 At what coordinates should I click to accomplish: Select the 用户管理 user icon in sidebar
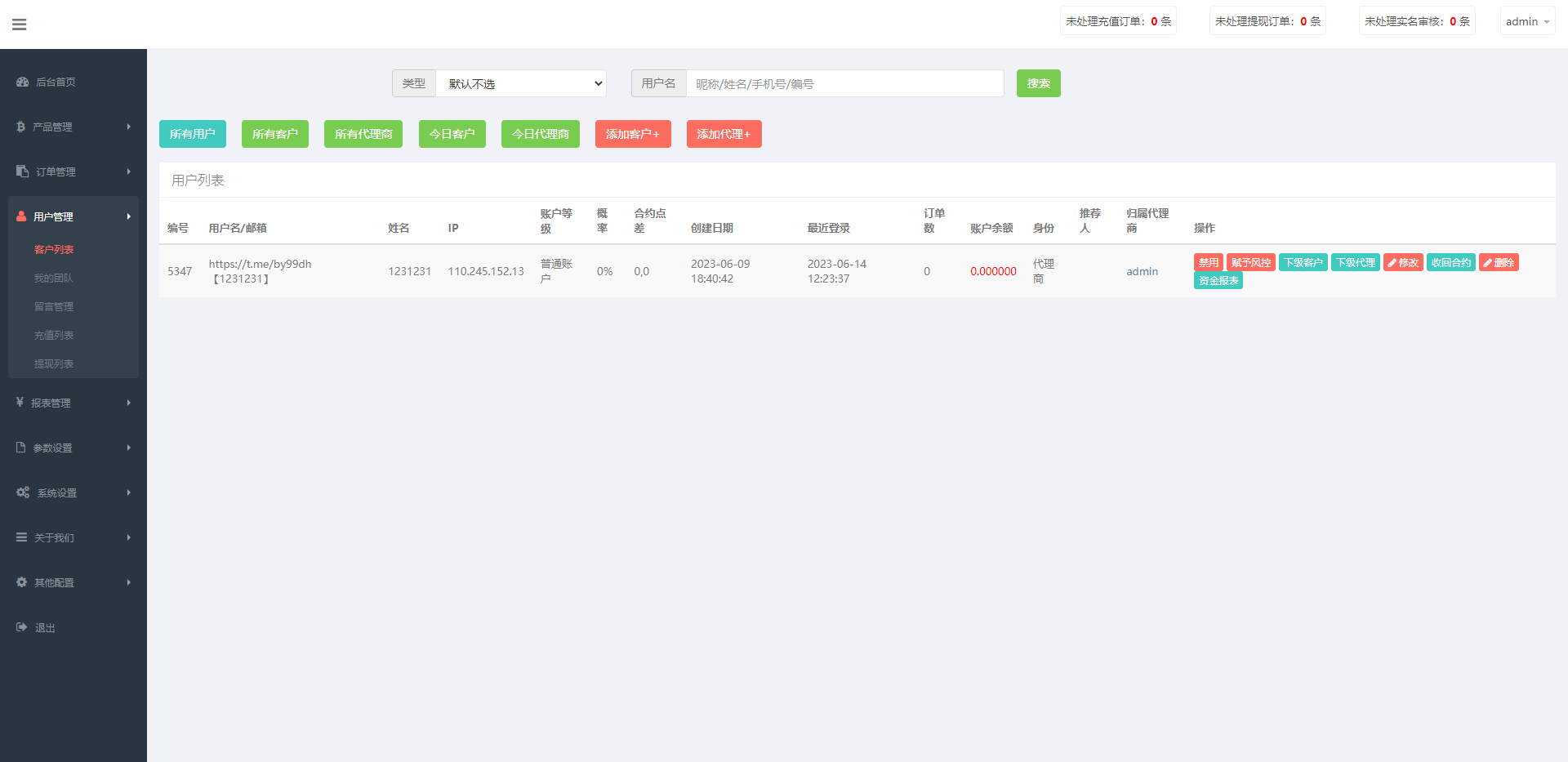click(x=20, y=216)
